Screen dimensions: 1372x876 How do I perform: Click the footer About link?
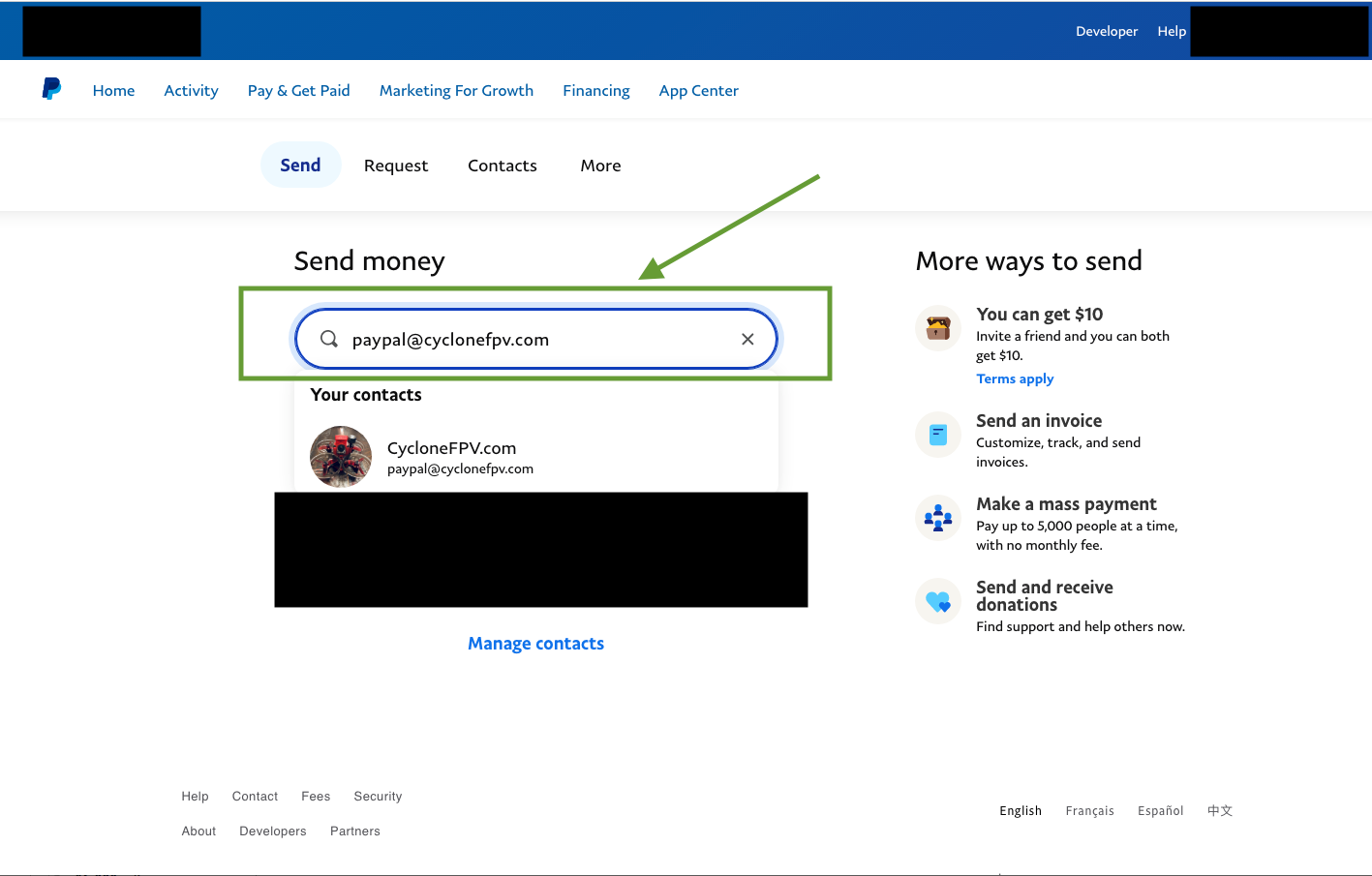[x=198, y=831]
